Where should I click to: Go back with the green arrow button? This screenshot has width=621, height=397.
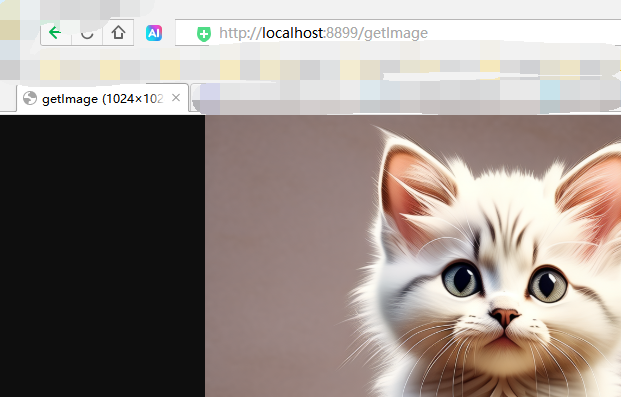pyautogui.click(x=55, y=33)
